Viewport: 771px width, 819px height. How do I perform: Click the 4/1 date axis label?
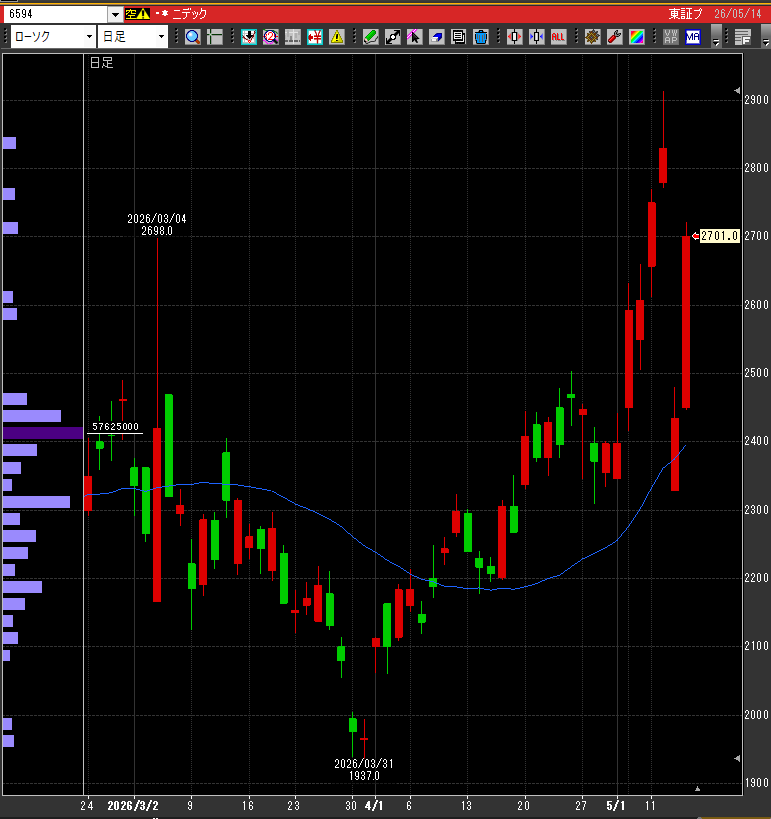(374, 806)
